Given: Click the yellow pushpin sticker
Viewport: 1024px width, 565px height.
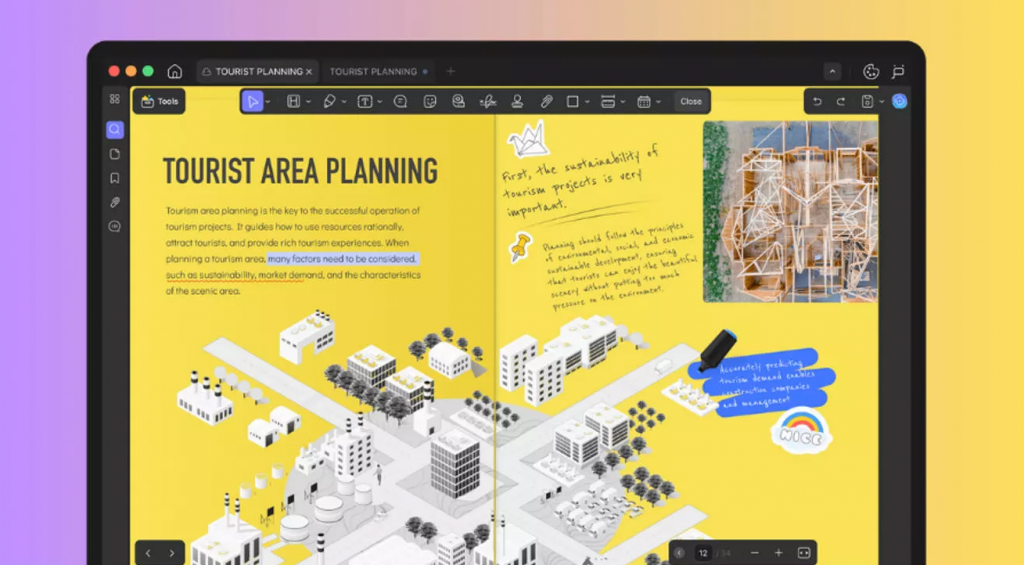Looking at the screenshot, I should pyautogui.click(x=520, y=248).
